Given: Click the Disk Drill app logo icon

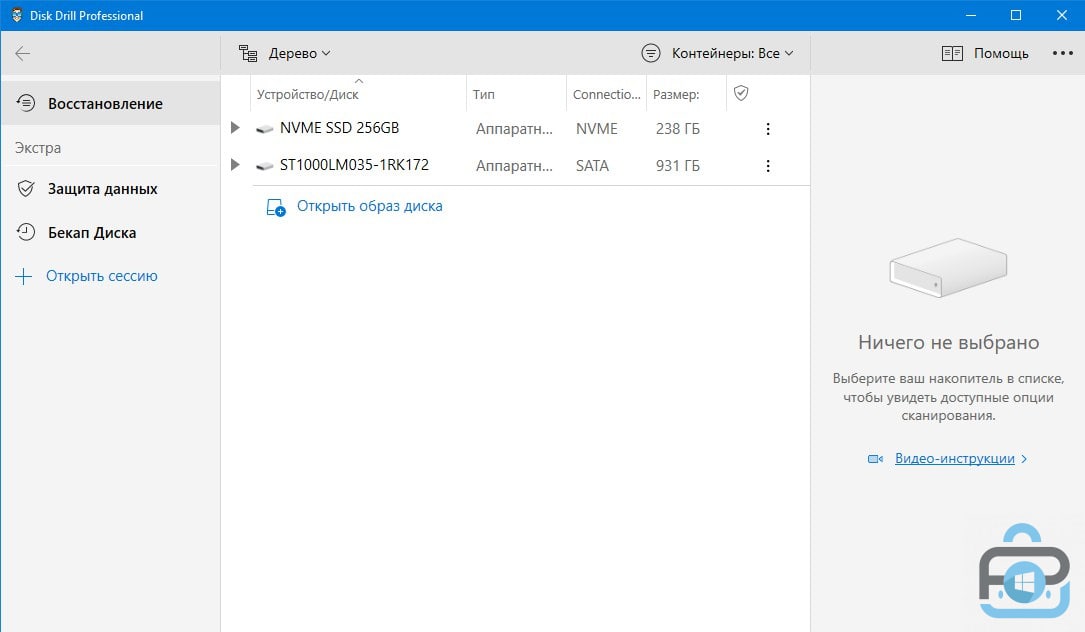Looking at the screenshot, I should point(16,15).
